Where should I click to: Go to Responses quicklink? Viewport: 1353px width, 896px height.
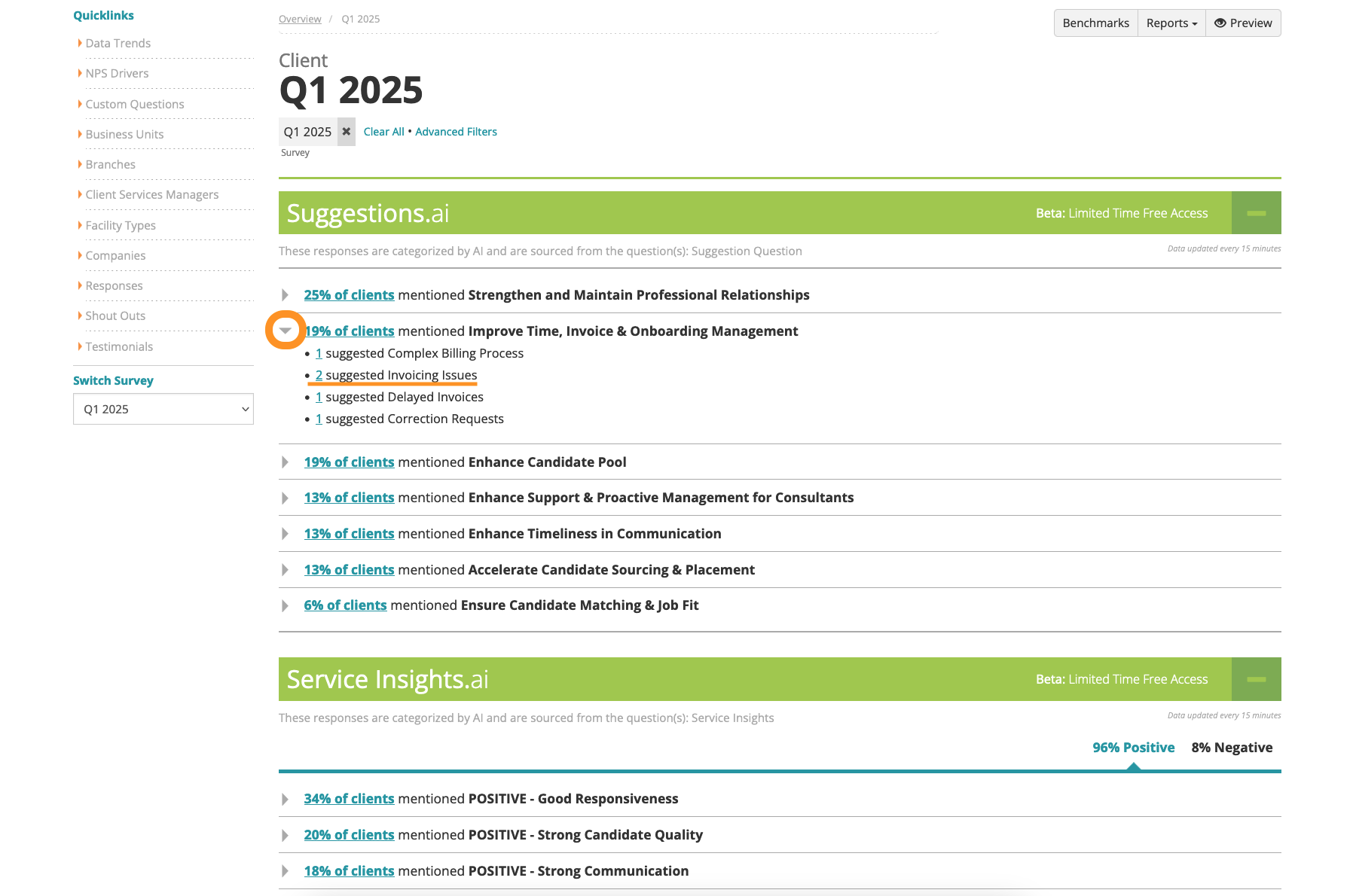pos(114,285)
